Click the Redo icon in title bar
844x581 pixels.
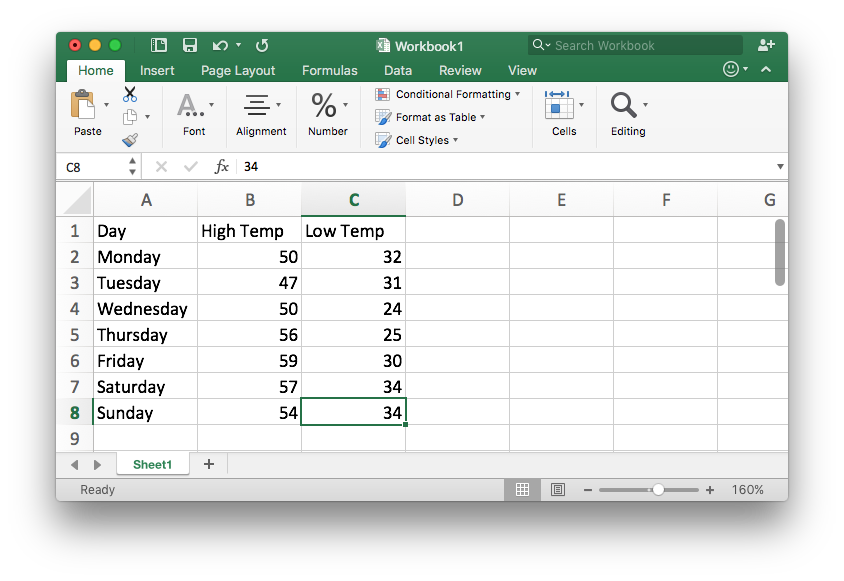[x=262, y=45]
